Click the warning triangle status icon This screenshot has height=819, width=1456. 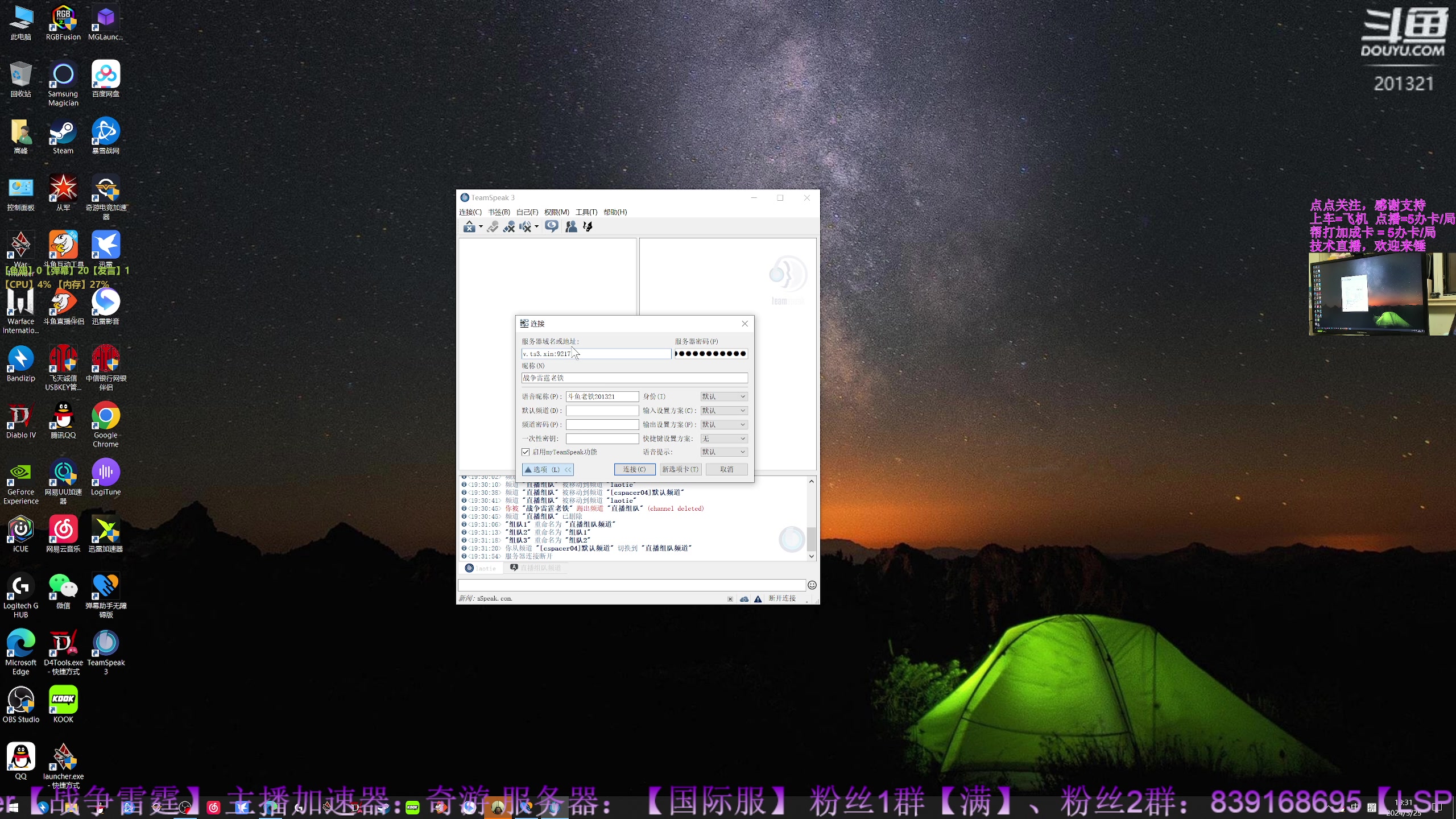[758, 599]
